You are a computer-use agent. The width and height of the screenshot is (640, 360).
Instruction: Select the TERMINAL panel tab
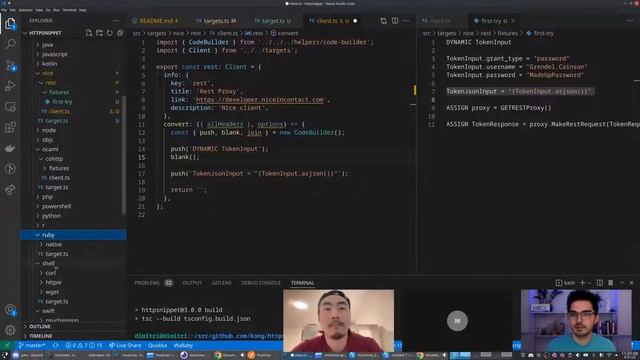[302, 283]
